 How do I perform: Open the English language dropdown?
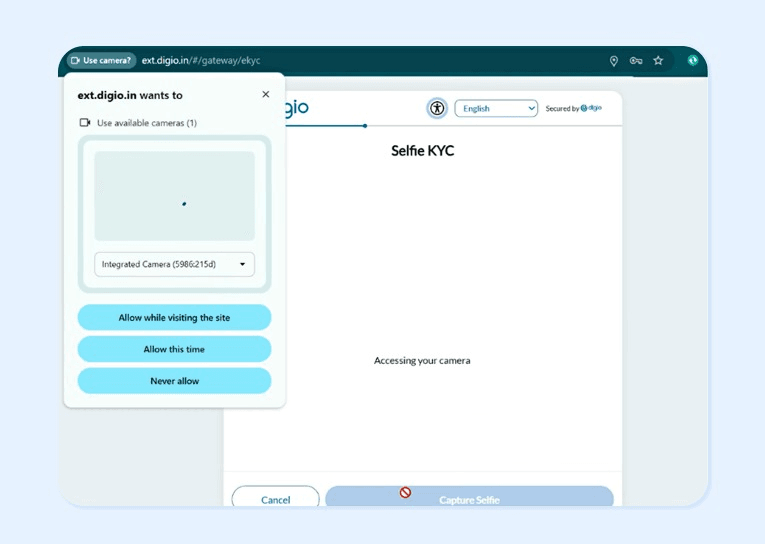(496, 108)
